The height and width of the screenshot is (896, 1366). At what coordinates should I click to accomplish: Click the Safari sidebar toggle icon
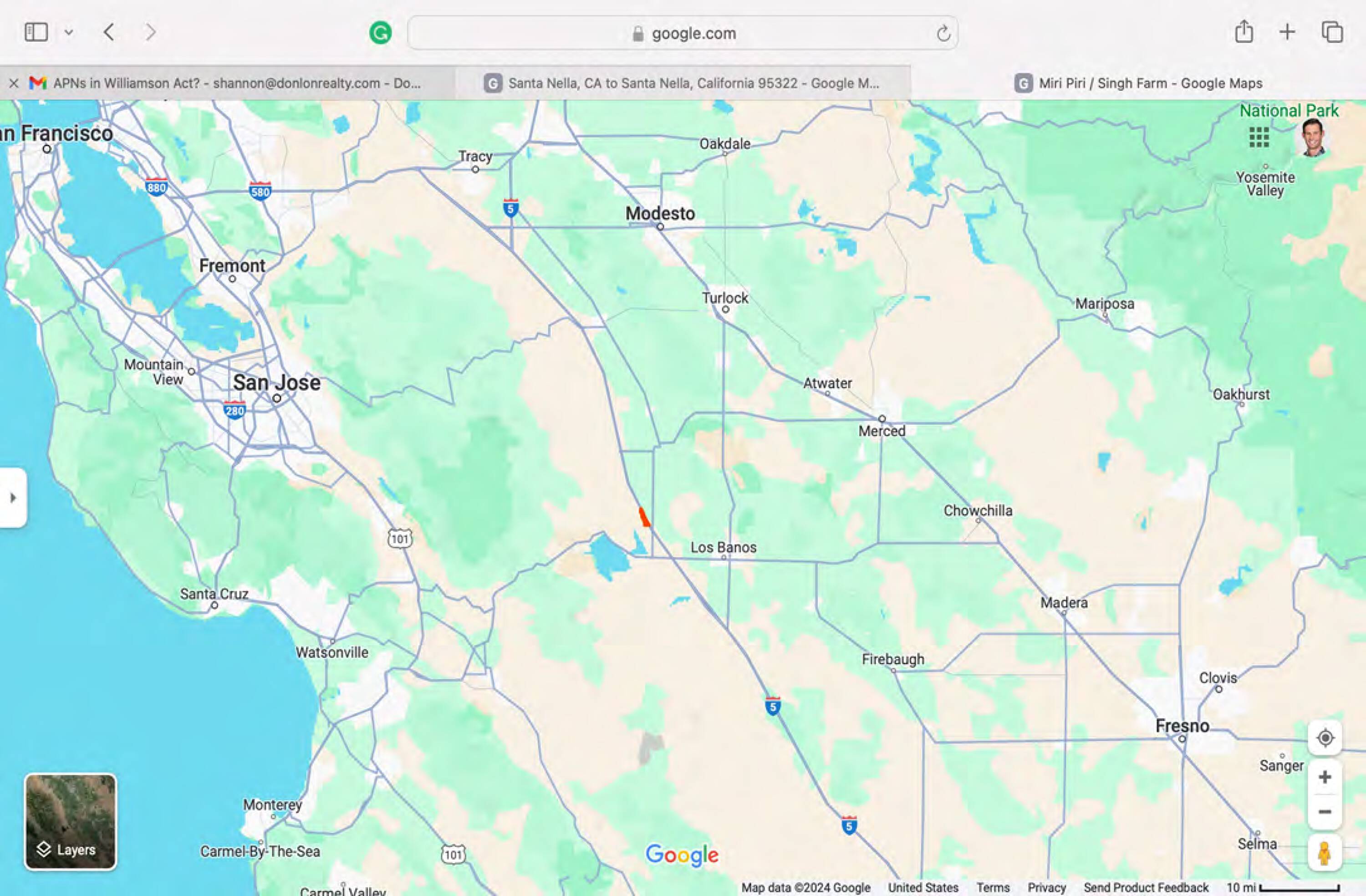point(36,32)
